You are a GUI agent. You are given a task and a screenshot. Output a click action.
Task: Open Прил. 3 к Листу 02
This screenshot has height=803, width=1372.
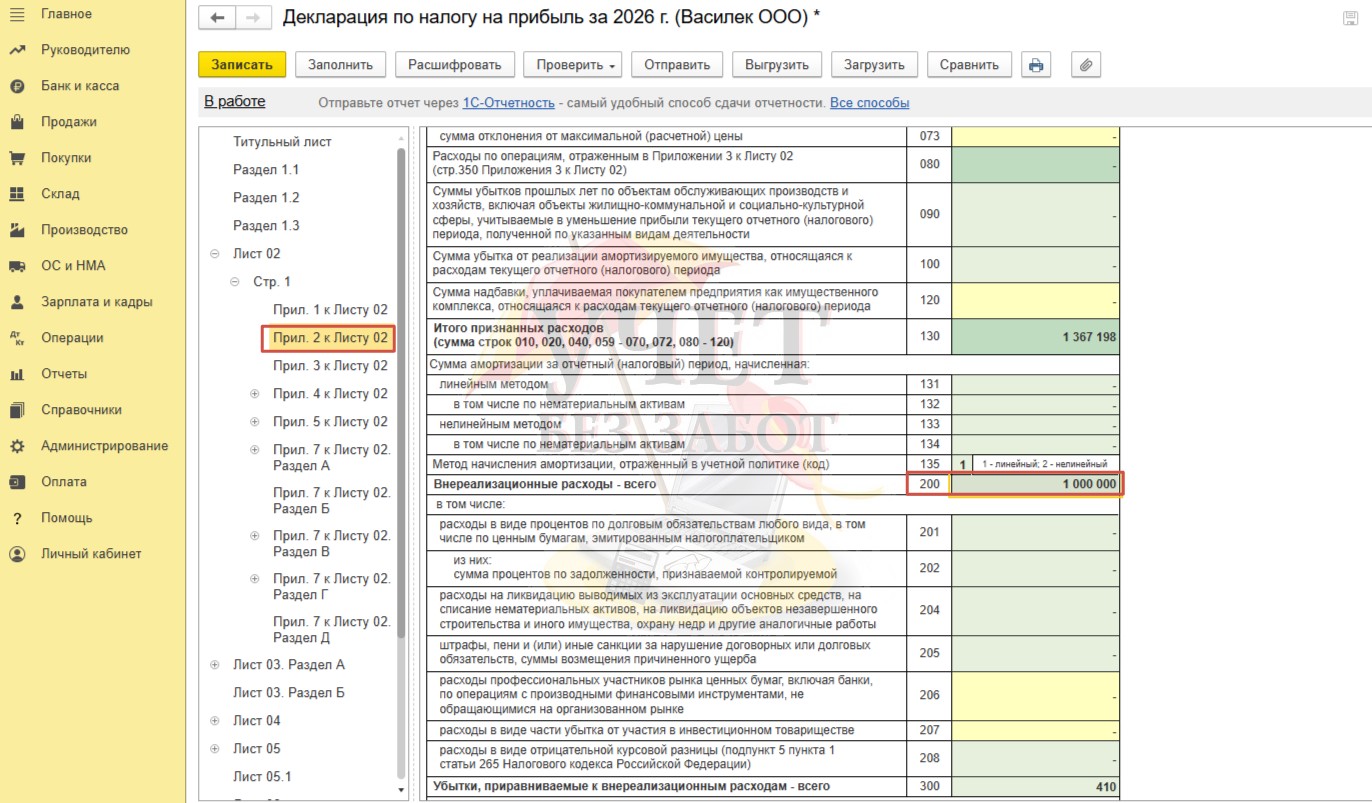pos(330,366)
